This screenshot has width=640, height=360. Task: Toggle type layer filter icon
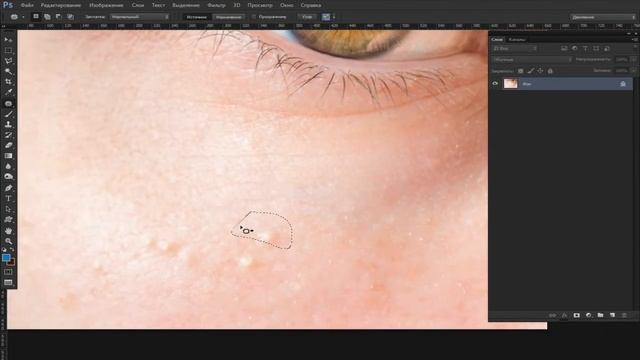pos(585,49)
